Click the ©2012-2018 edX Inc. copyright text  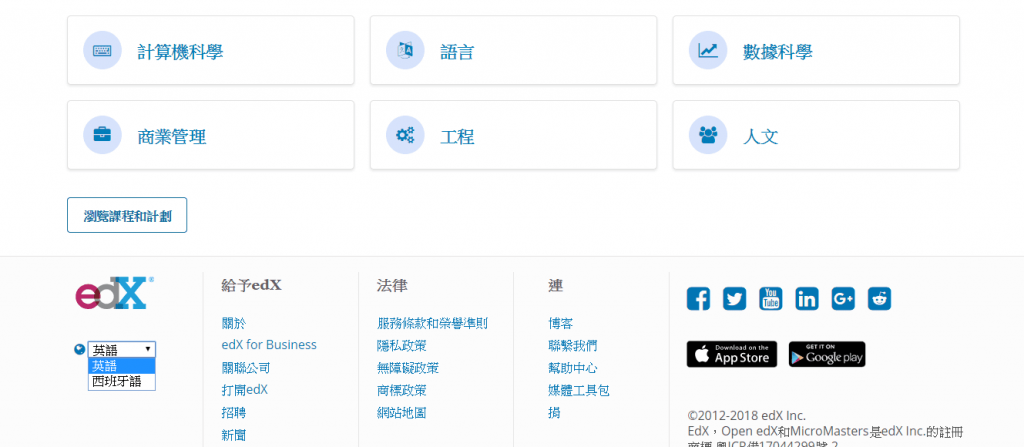(x=746, y=416)
